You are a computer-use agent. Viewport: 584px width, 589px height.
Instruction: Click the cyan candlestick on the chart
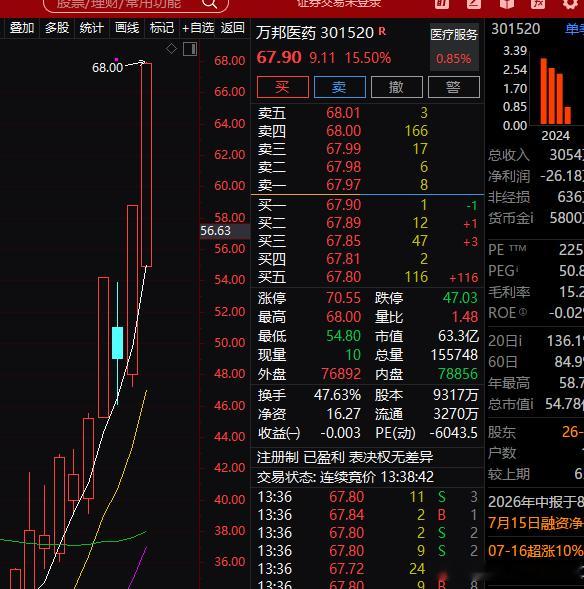pyautogui.click(x=118, y=343)
